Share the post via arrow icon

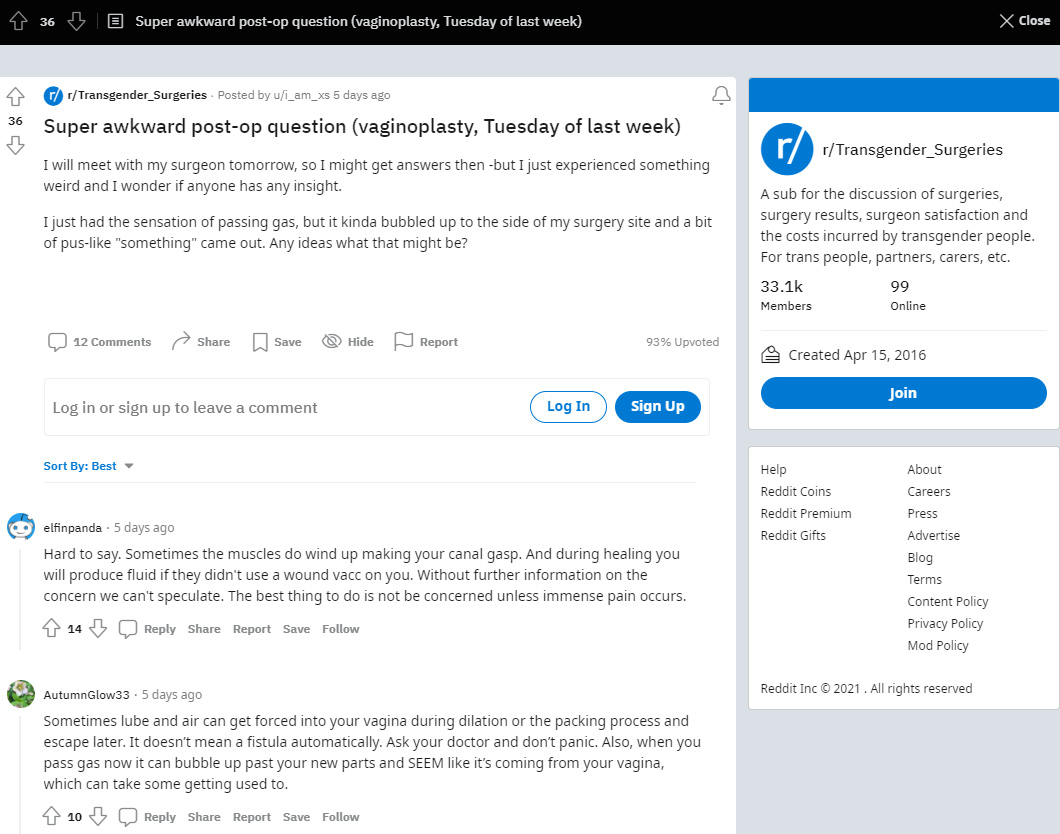pyautogui.click(x=201, y=342)
